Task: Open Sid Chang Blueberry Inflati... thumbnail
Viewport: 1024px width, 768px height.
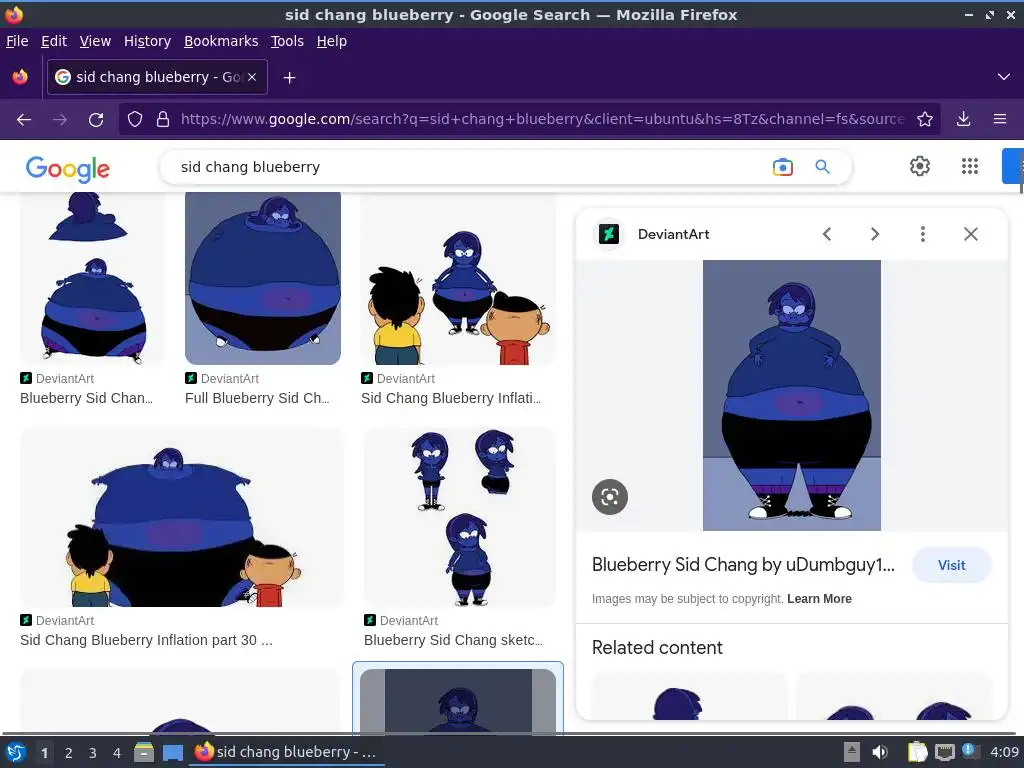Action: click(x=458, y=278)
